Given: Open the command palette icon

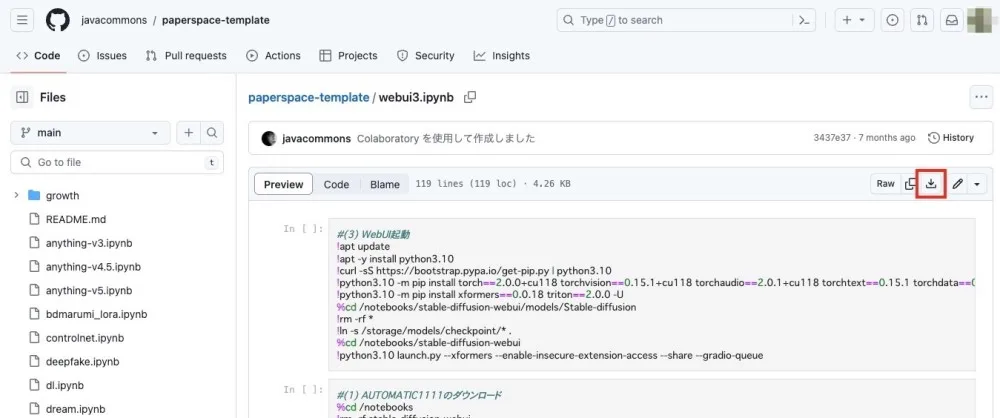Looking at the screenshot, I should pyautogui.click(x=804, y=20).
